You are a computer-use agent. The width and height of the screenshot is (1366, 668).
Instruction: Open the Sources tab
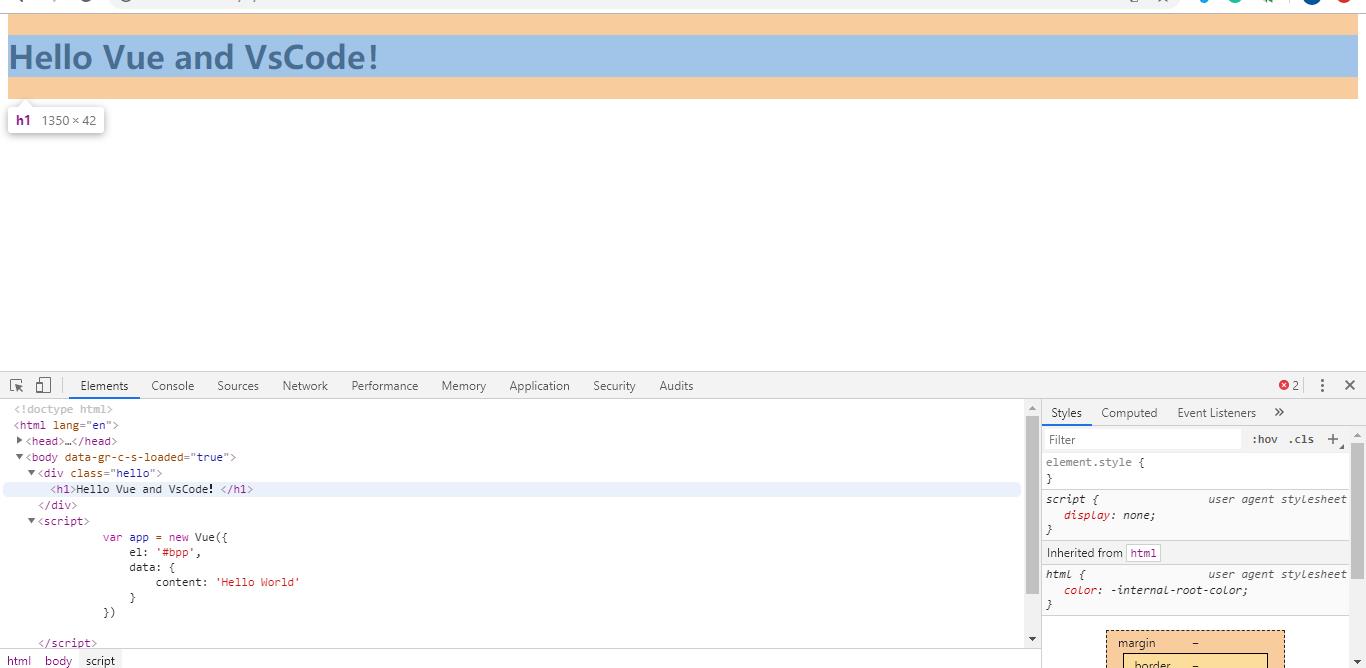coord(238,386)
